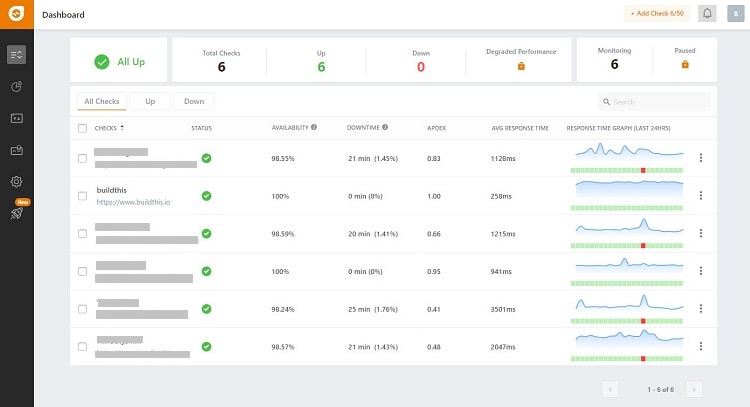Image resolution: width=750 pixels, height=407 pixels.
Task: Click the response graph in the 941ms row
Action: point(629,264)
